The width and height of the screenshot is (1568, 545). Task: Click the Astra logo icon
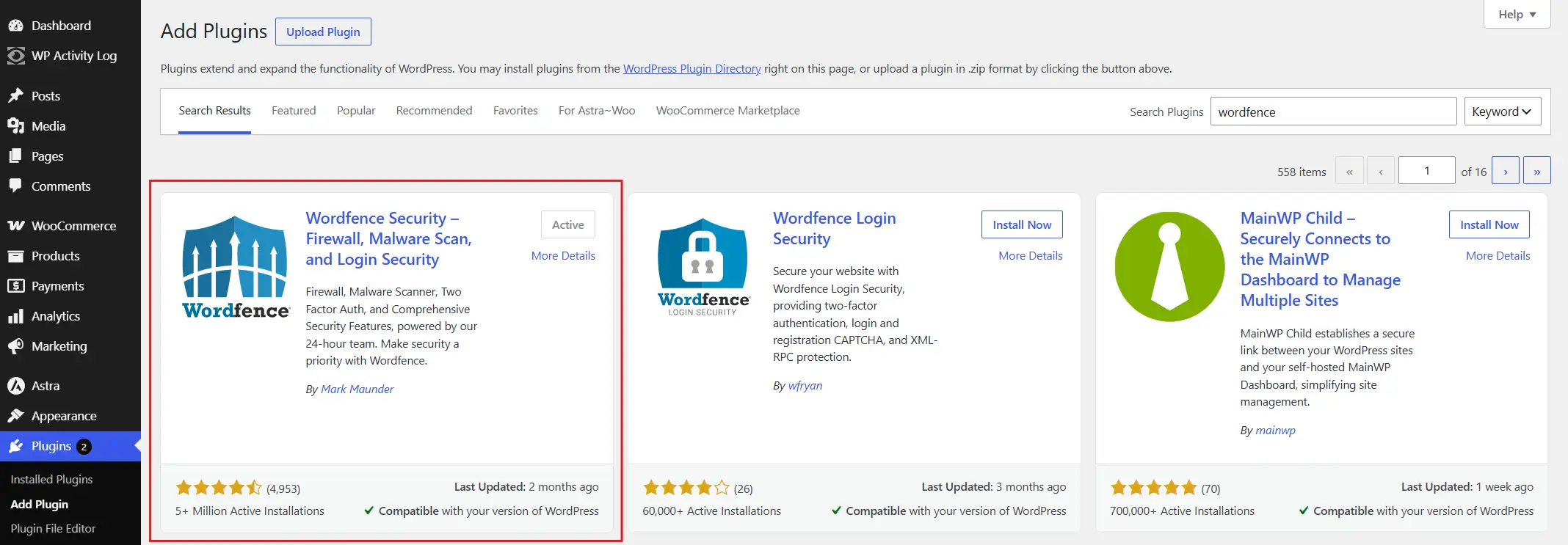[15, 386]
